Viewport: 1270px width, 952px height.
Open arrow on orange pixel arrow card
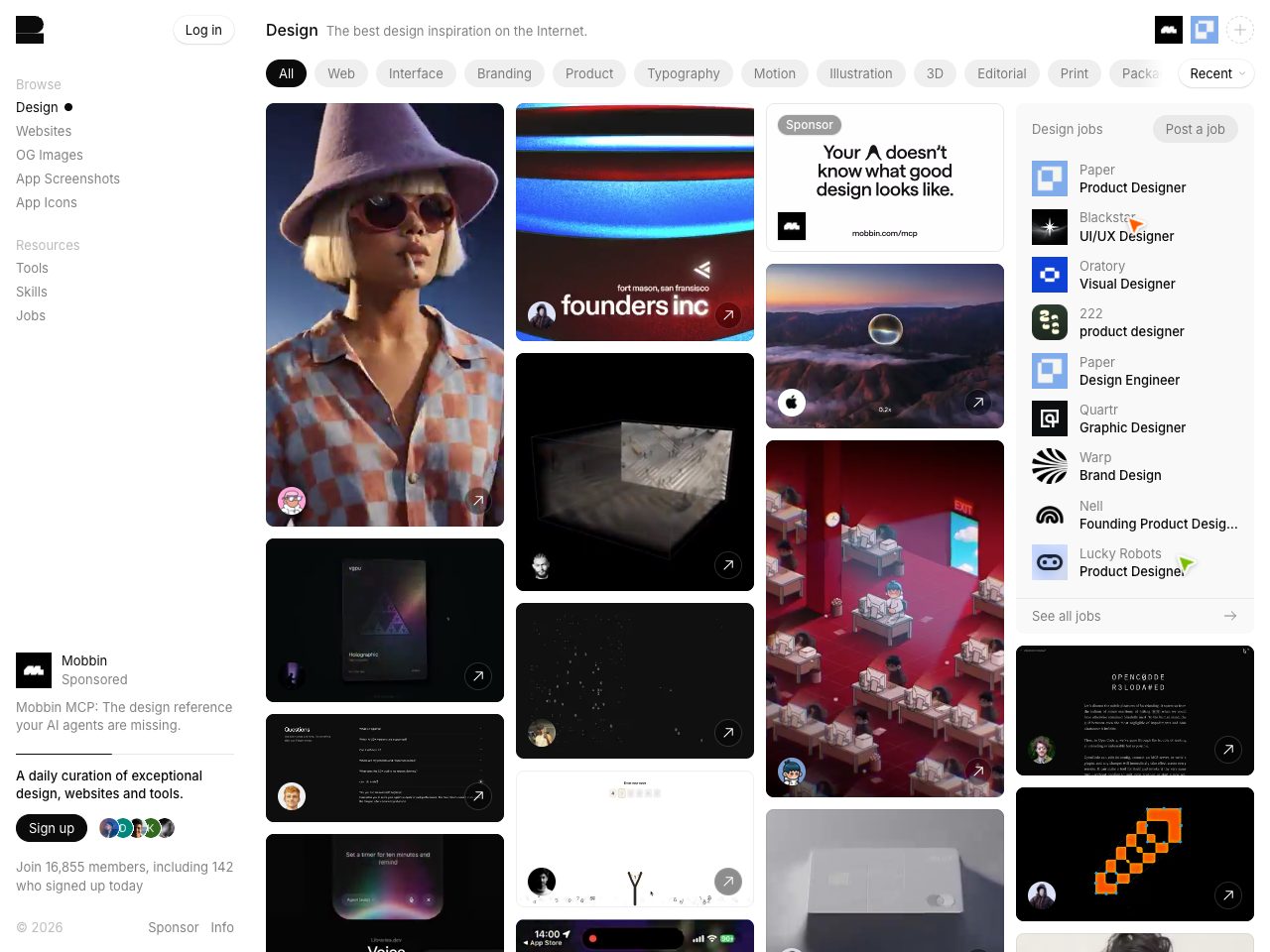click(x=1228, y=895)
